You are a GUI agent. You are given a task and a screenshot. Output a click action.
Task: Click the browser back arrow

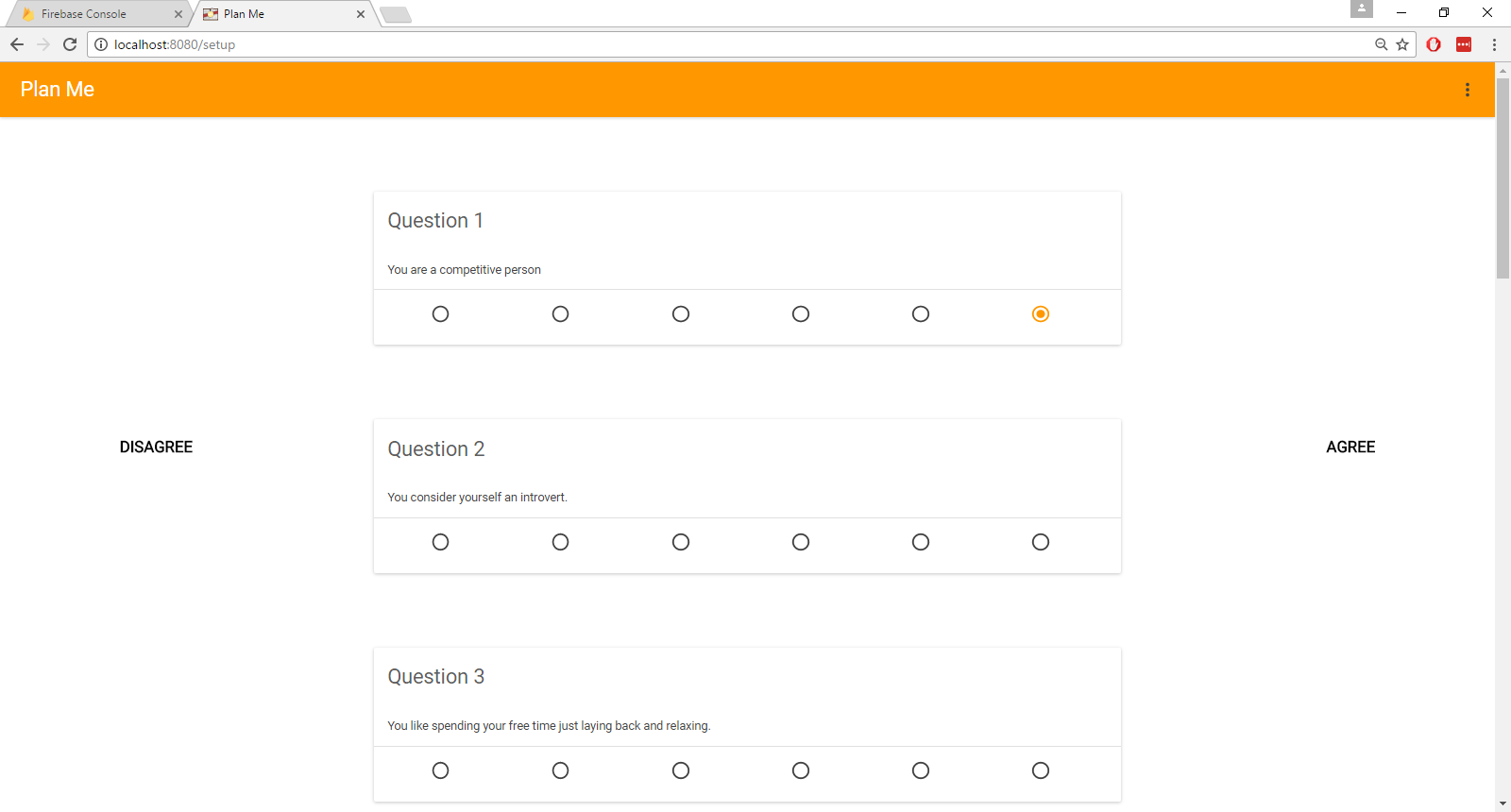(17, 44)
